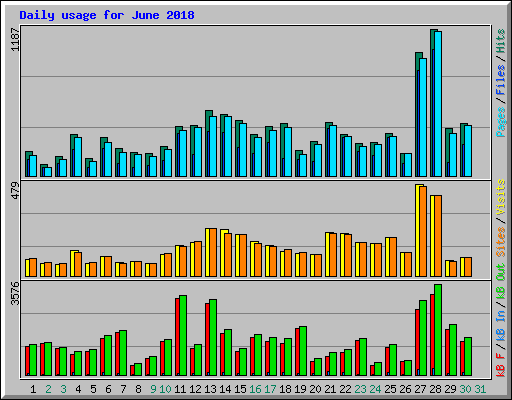Click green day label 24 on the x-axis
The height and width of the screenshot is (400, 512).
375,389
